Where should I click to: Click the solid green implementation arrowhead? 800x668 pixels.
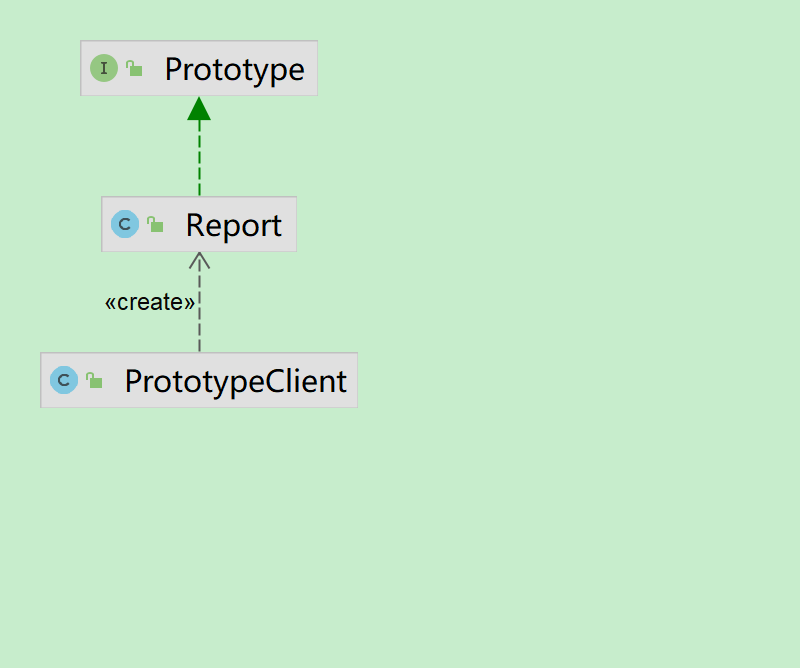click(199, 109)
